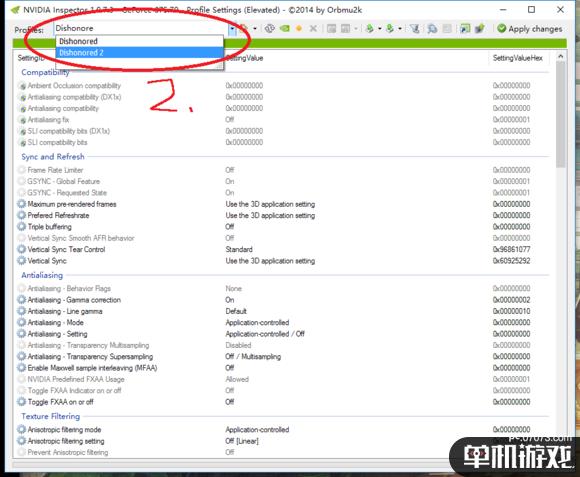Click the vertical scrollbar thumb
This screenshot has width=580, height=477.
(x=560, y=115)
